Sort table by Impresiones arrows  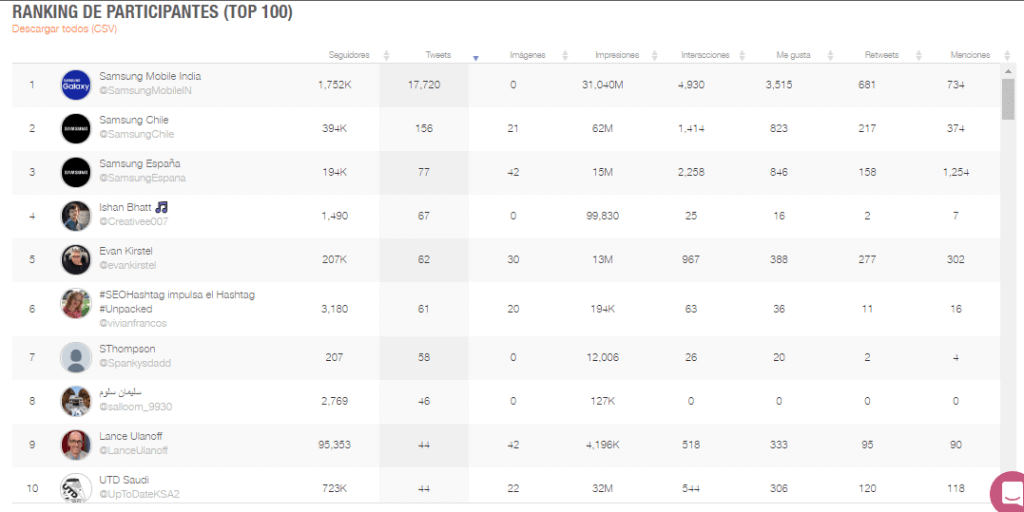click(654, 56)
